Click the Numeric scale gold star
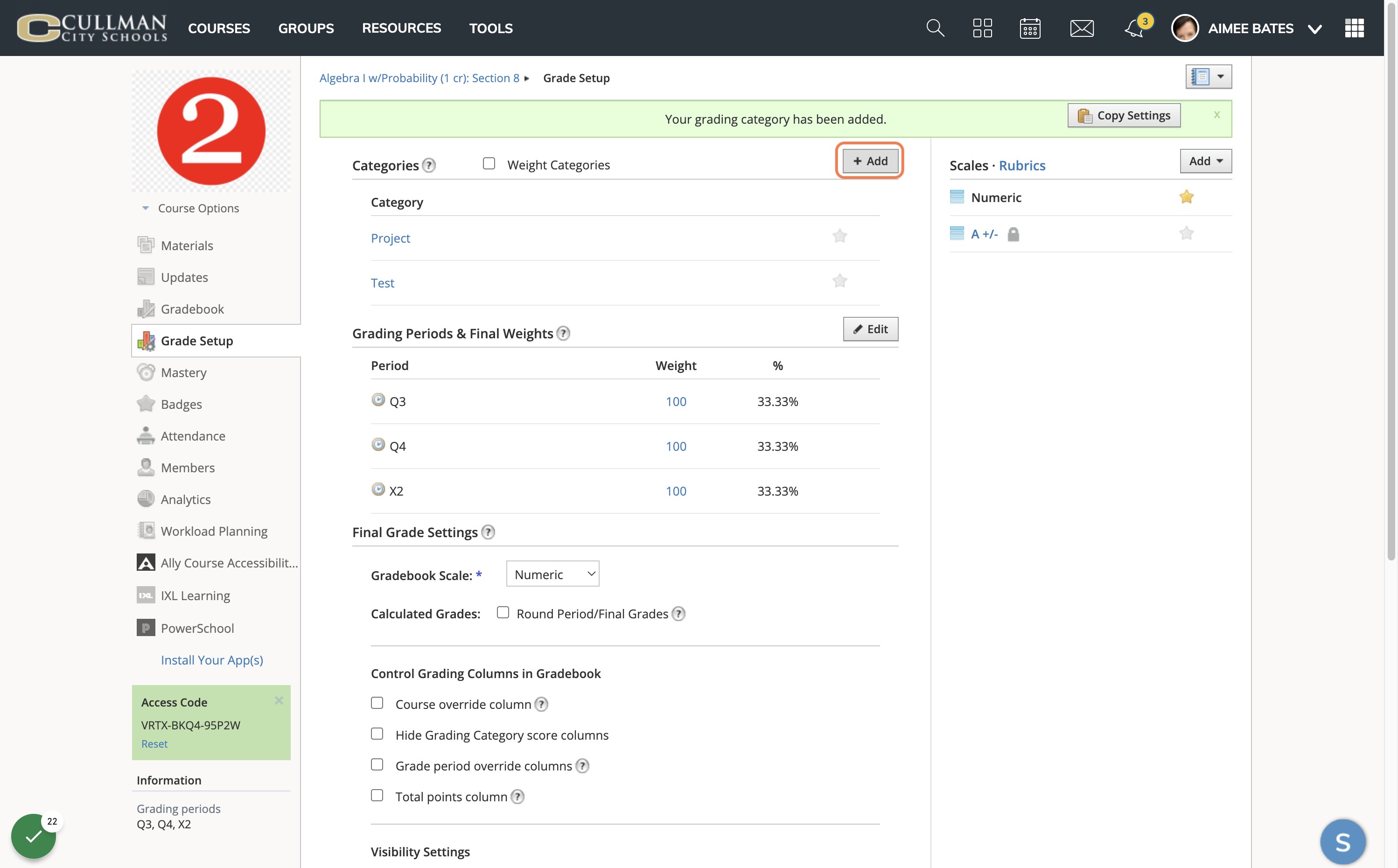The width and height of the screenshot is (1398, 868). [x=1186, y=197]
